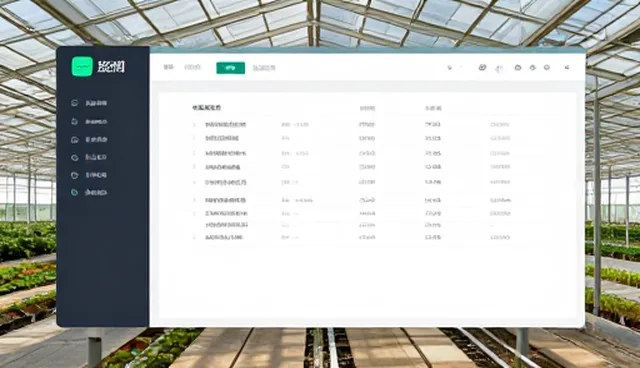Select the fourth sidebar menu item icon
Viewport: 640px width, 368px height.
[x=74, y=157]
